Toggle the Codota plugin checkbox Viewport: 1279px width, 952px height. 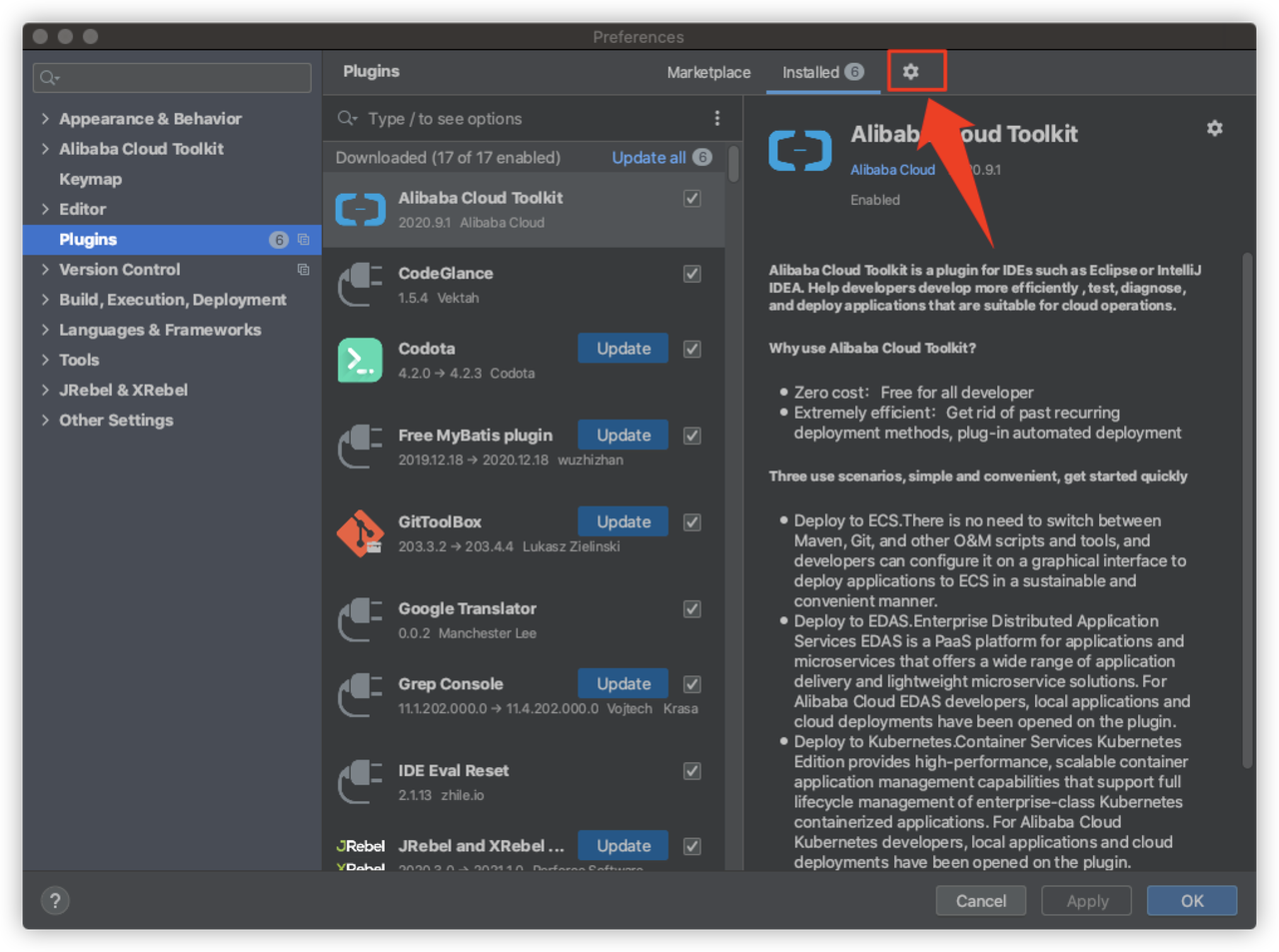(691, 349)
